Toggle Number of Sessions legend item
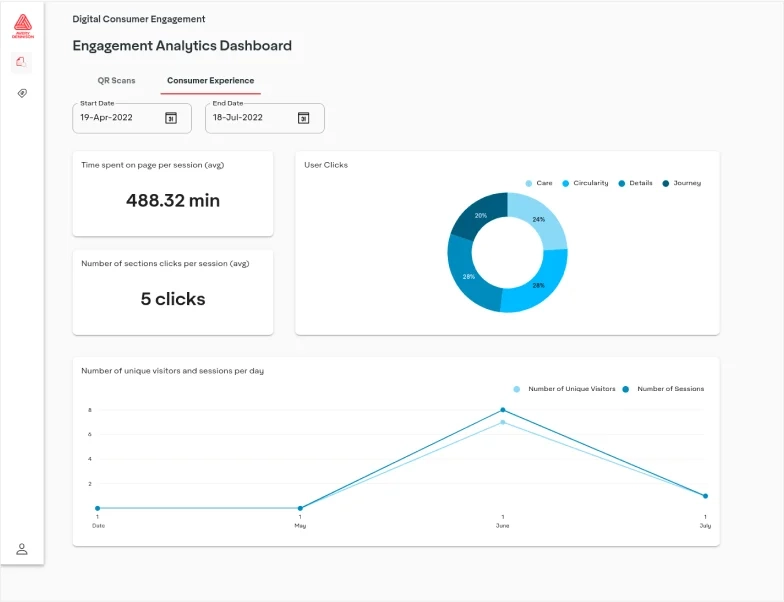The image size is (784, 602). pos(664,389)
